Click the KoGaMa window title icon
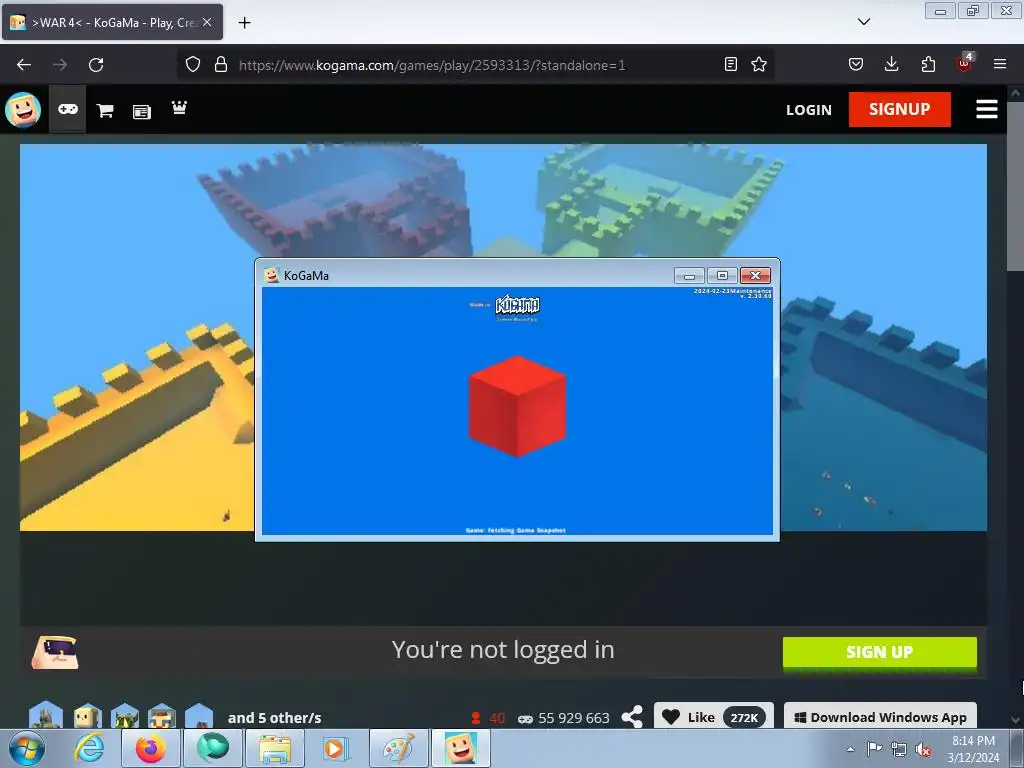 pyautogui.click(x=271, y=275)
